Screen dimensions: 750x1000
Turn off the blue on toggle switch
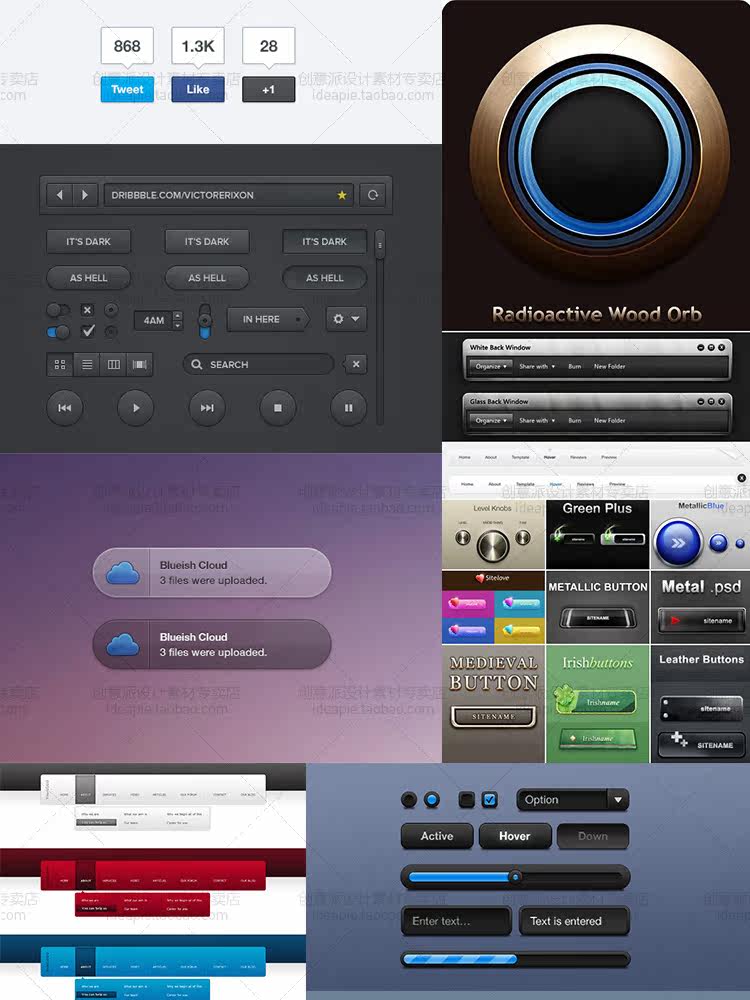[x=58, y=332]
